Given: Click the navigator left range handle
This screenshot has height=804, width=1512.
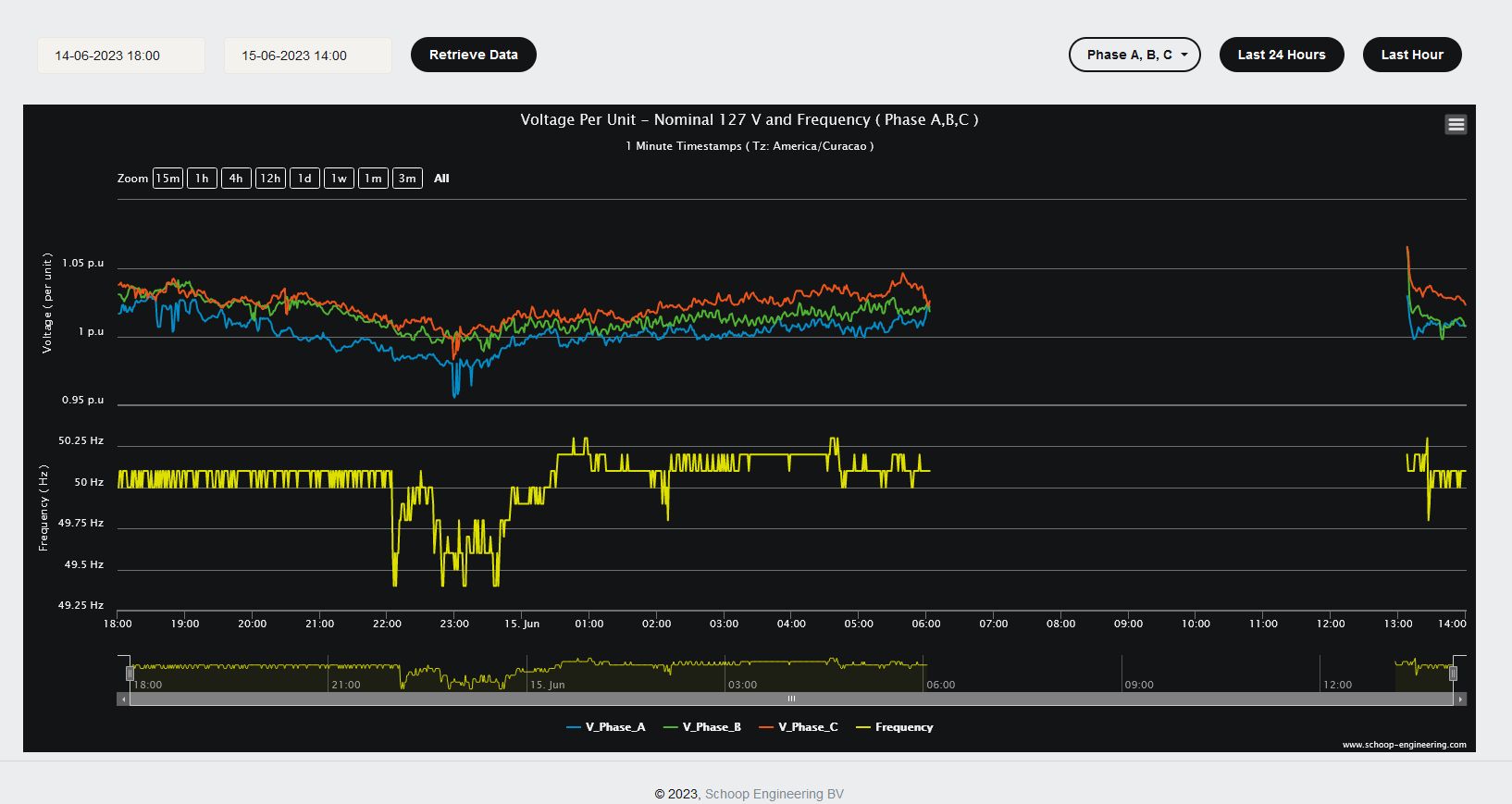Looking at the screenshot, I should [130, 674].
